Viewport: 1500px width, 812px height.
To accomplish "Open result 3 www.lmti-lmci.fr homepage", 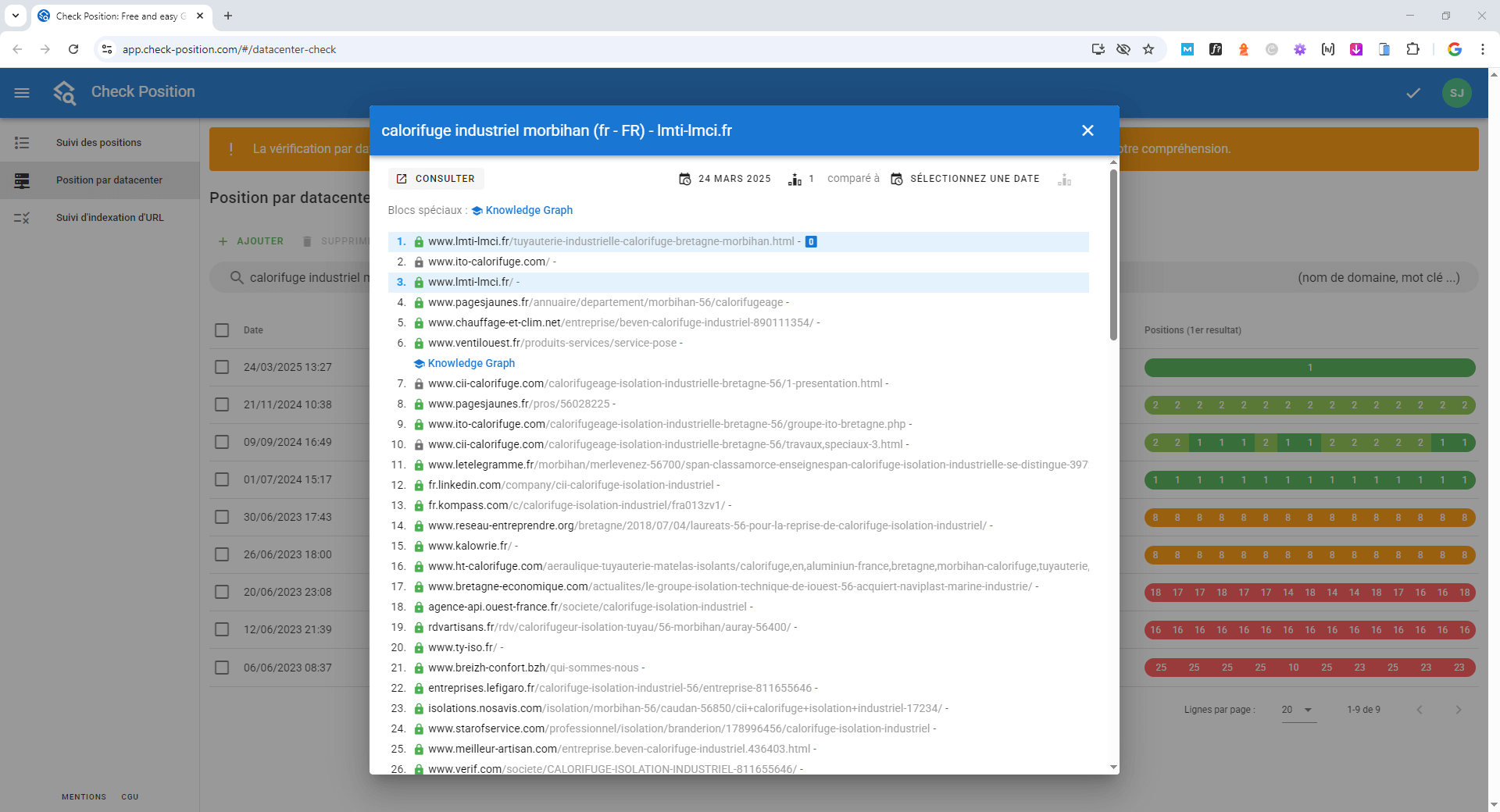I will pos(470,282).
